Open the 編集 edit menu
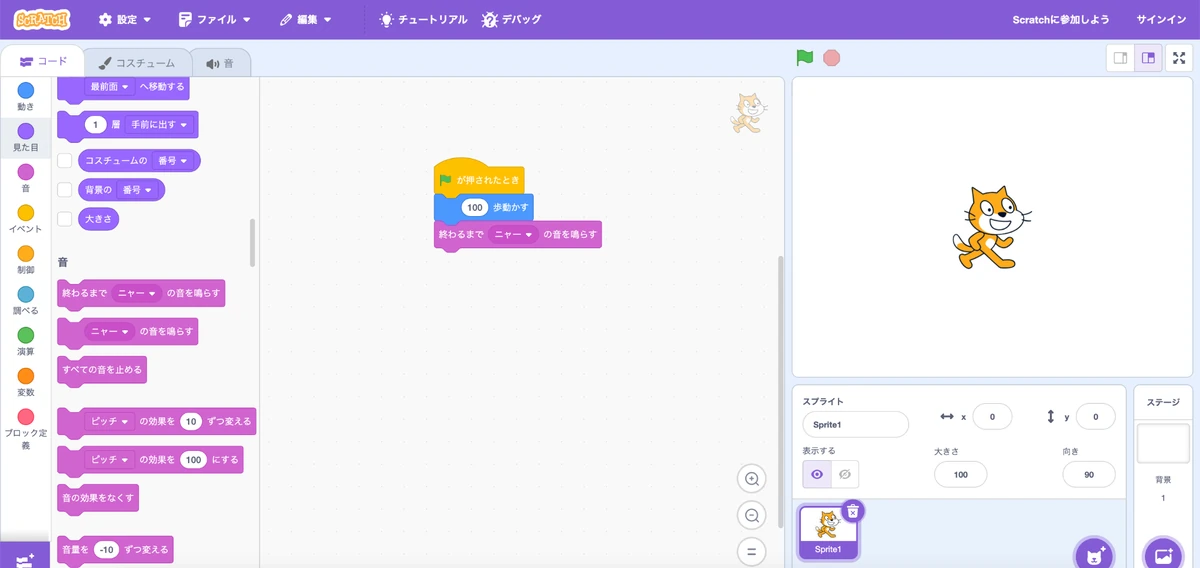 [306, 19]
